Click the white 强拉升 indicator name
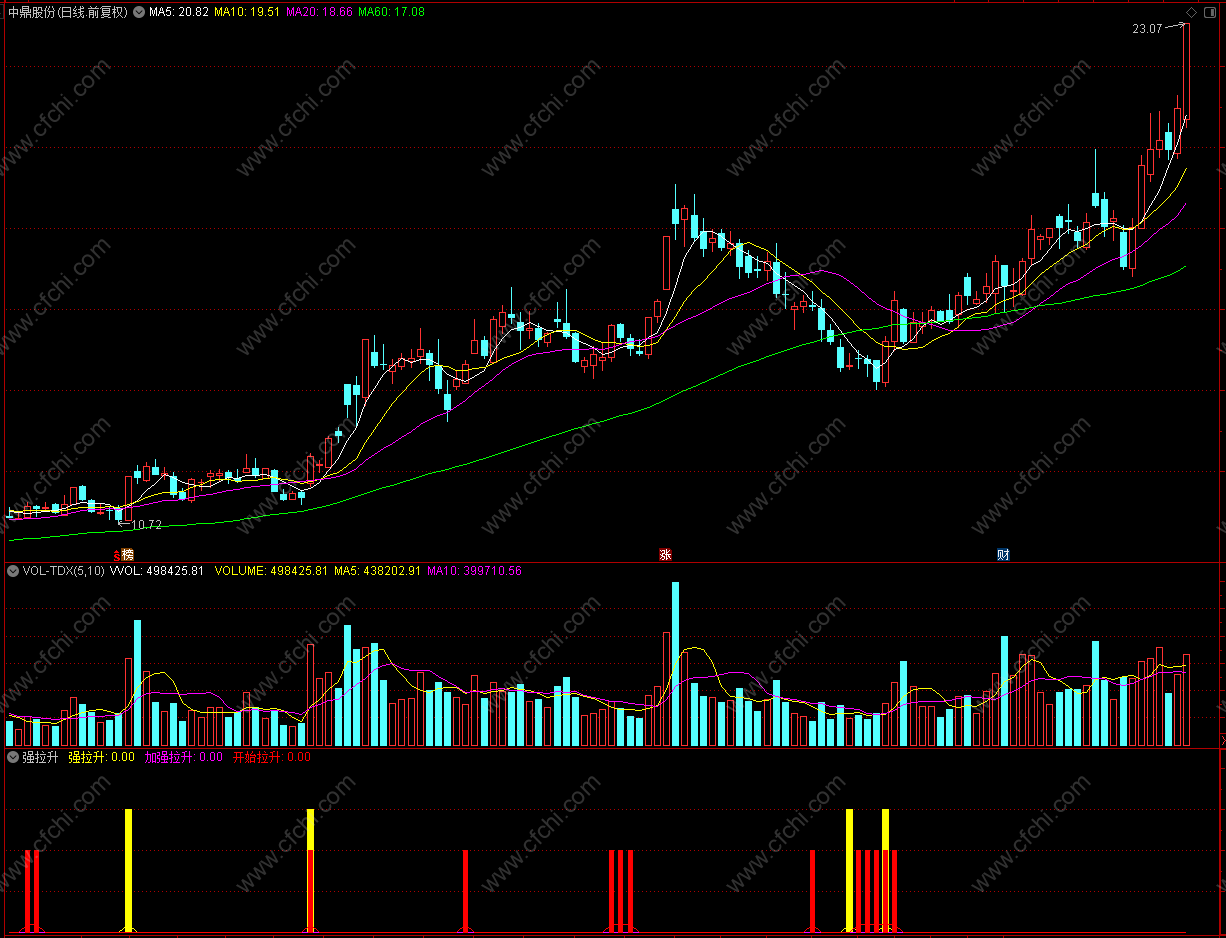Image resolution: width=1226 pixels, height=938 pixels. coord(41,757)
